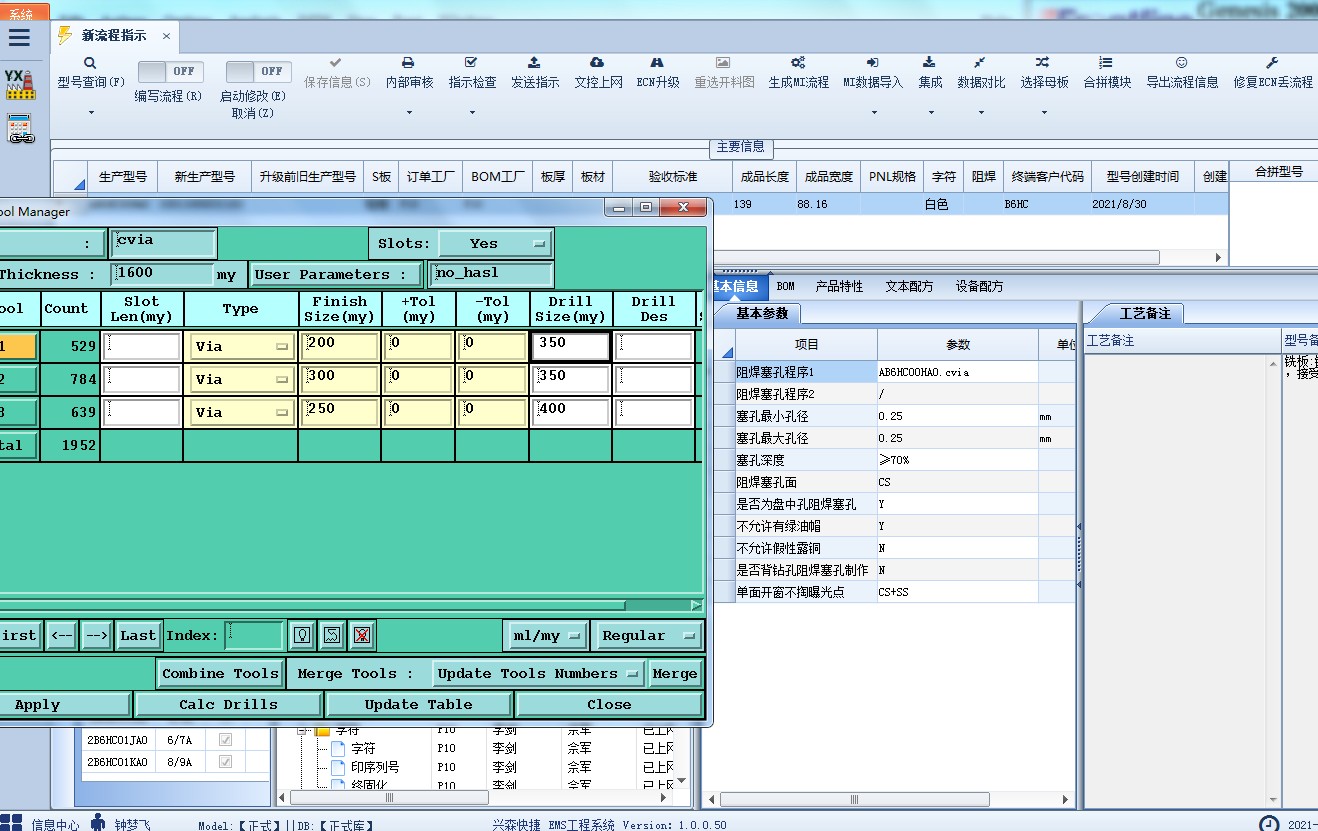Viewport: 1318px width, 831px height.
Task: Click 导出流程信息 toolbar icon
Action: tap(1181, 62)
